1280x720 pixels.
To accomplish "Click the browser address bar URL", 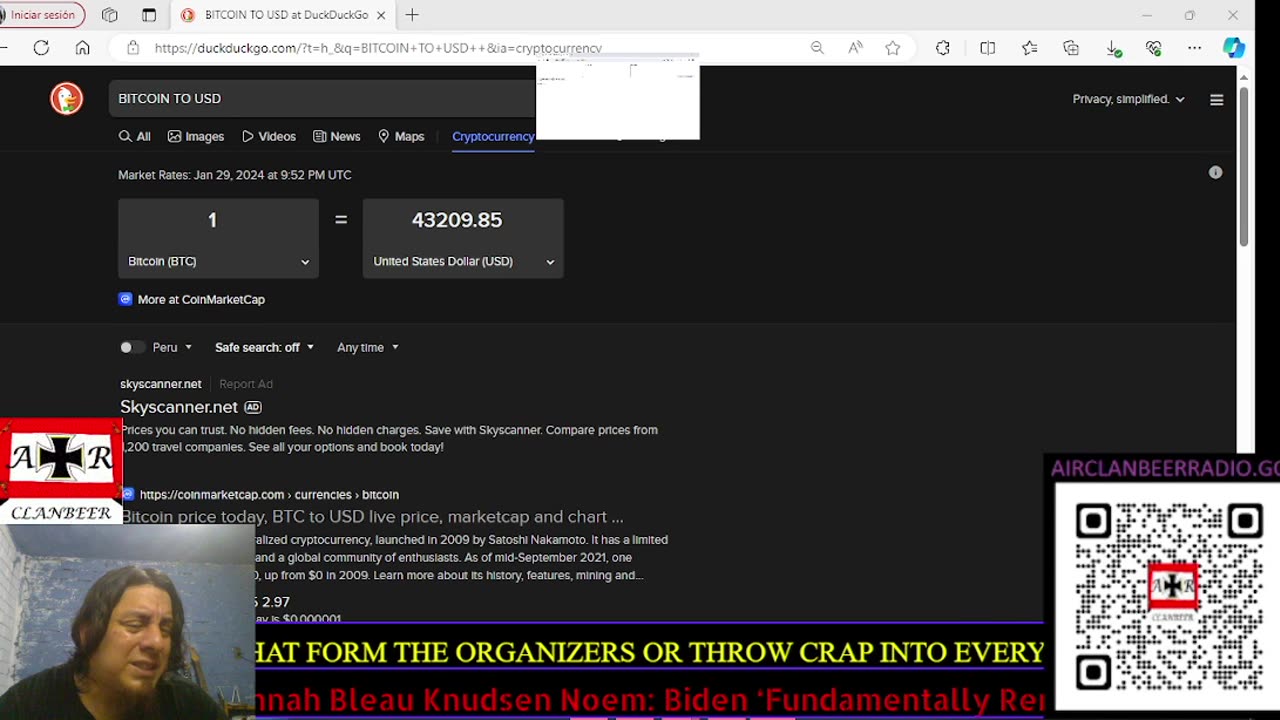I will [378, 48].
